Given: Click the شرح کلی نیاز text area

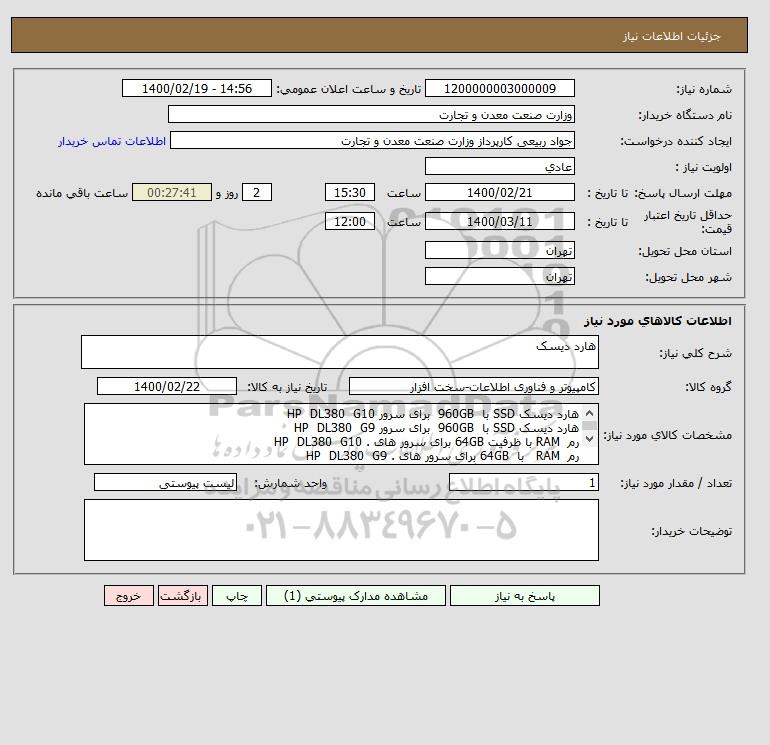Looking at the screenshot, I should [340, 352].
